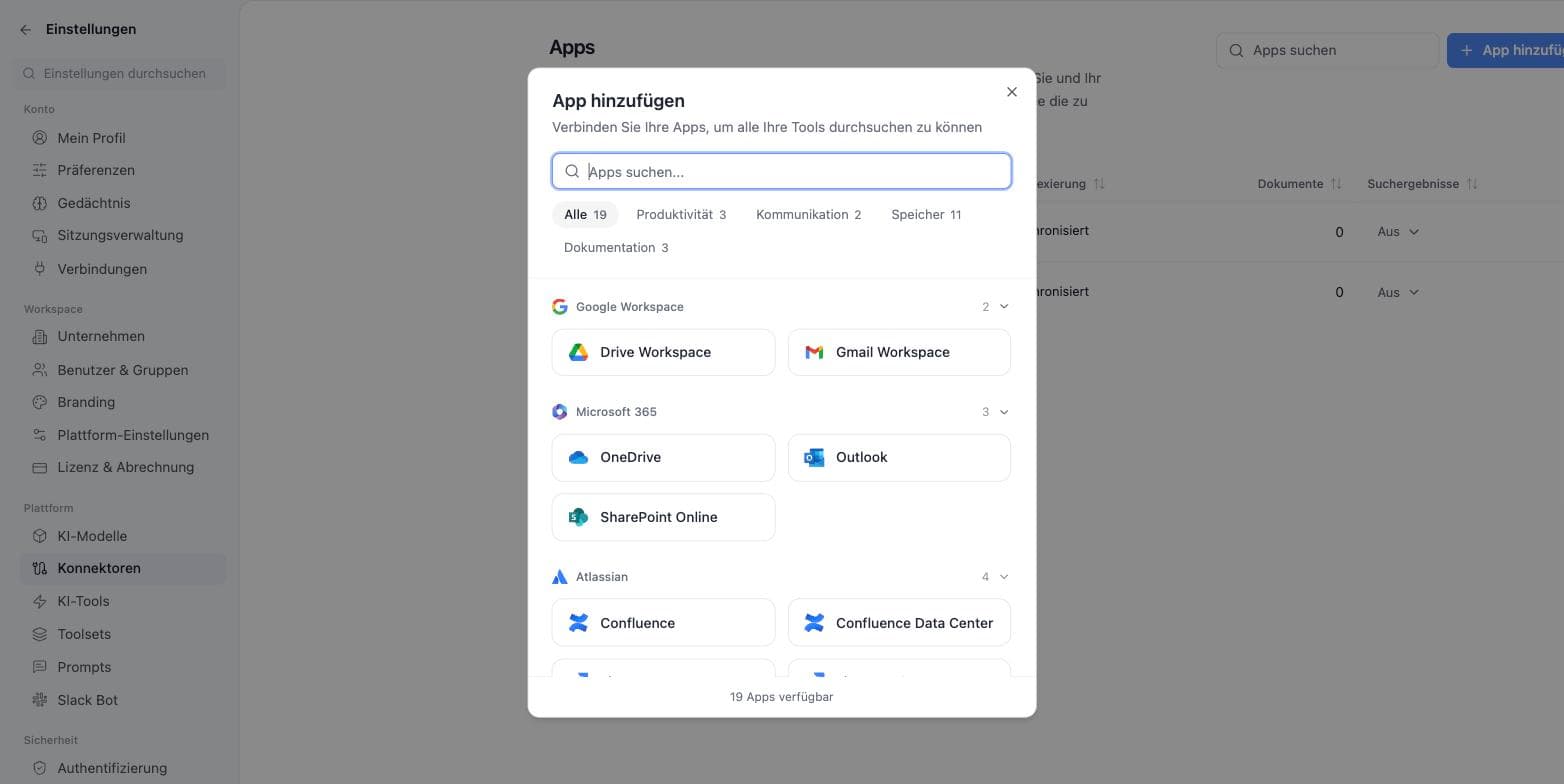Click the Slack Bot icon
This screenshot has height=784, width=1564.
coord(40,700)
